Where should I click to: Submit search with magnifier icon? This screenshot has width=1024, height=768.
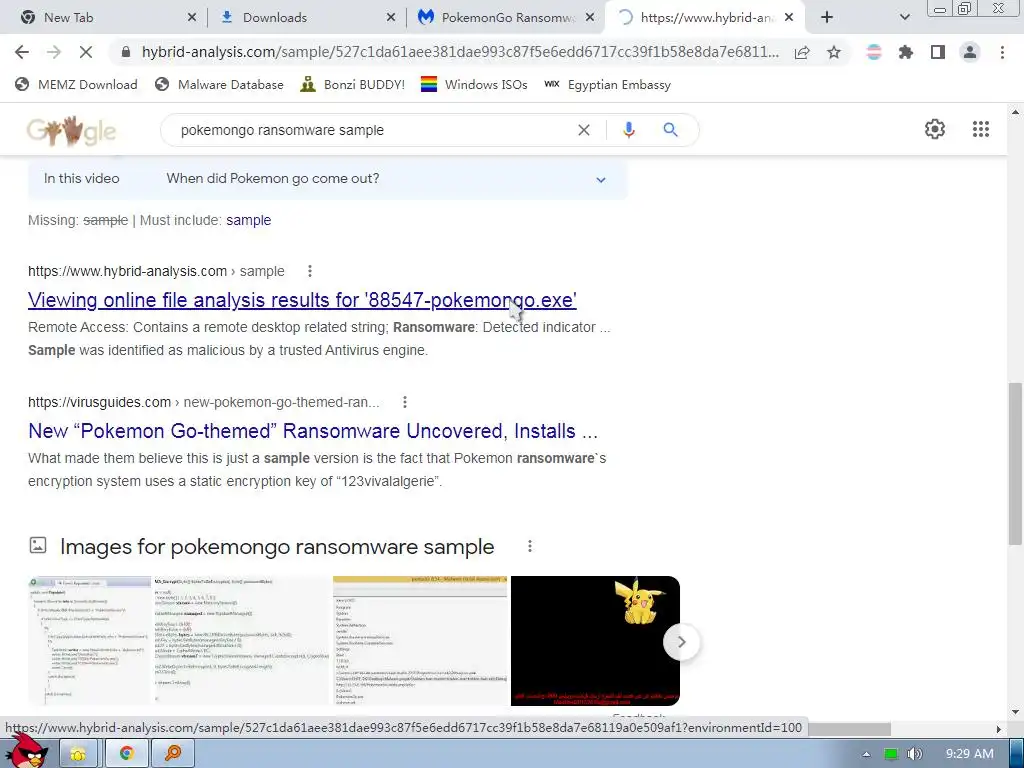coord(670,130)
